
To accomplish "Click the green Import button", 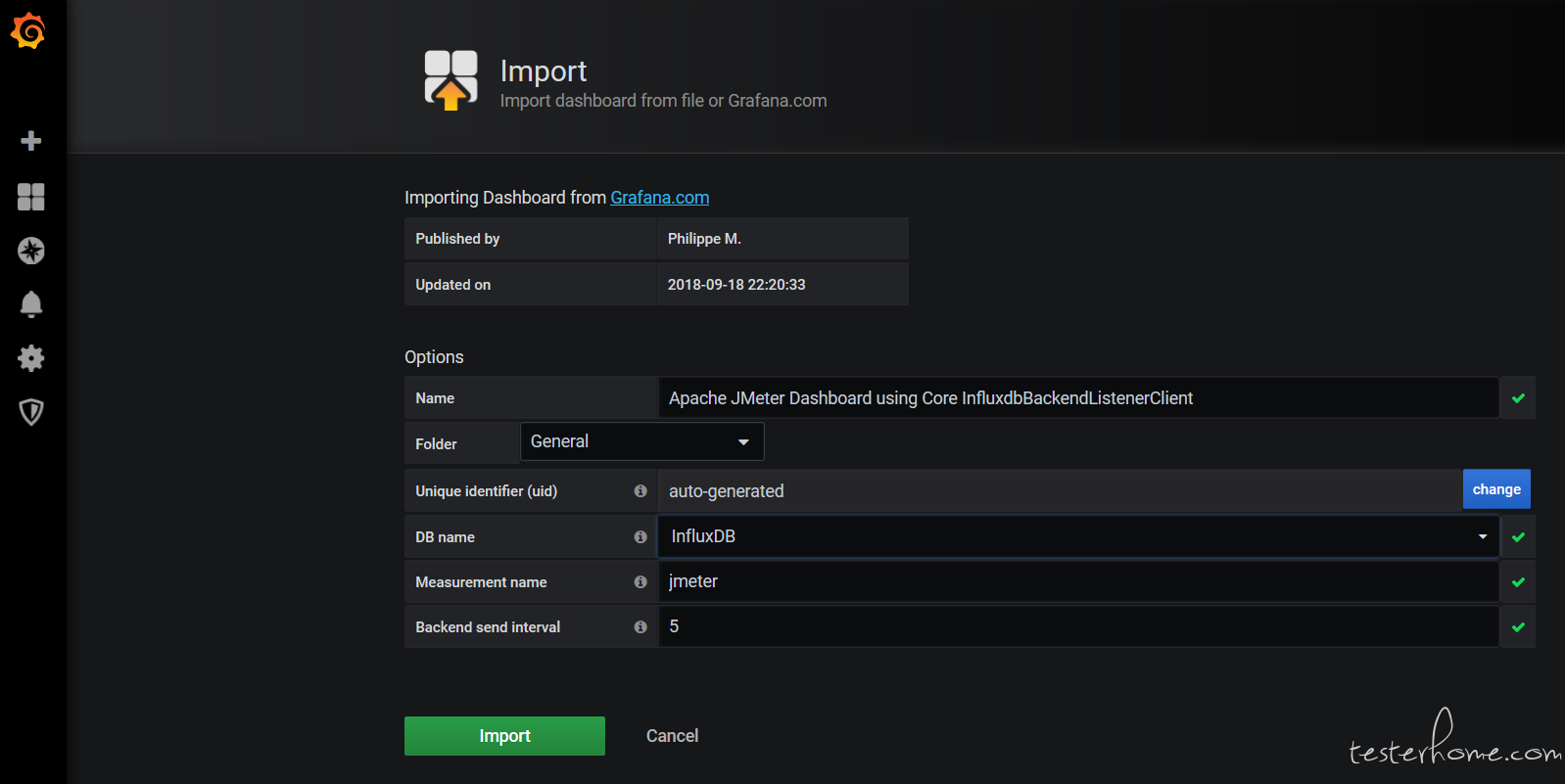I will [504, 736].
